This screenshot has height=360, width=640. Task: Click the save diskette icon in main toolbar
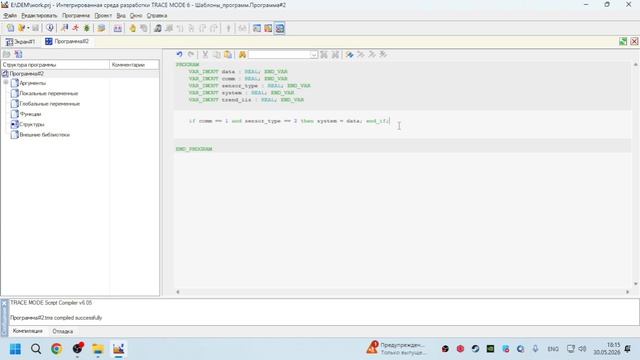pyautogui.click(x=36, y=28)
